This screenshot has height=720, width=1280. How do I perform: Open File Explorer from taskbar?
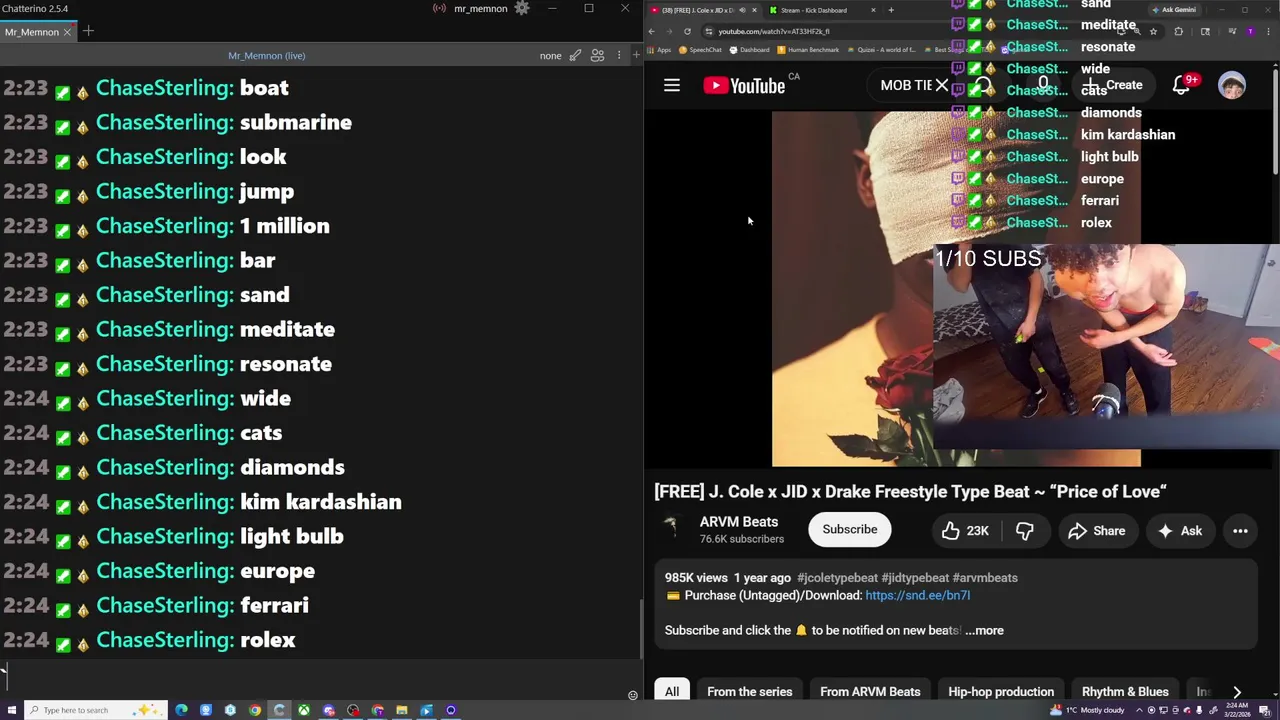[401, 710]
